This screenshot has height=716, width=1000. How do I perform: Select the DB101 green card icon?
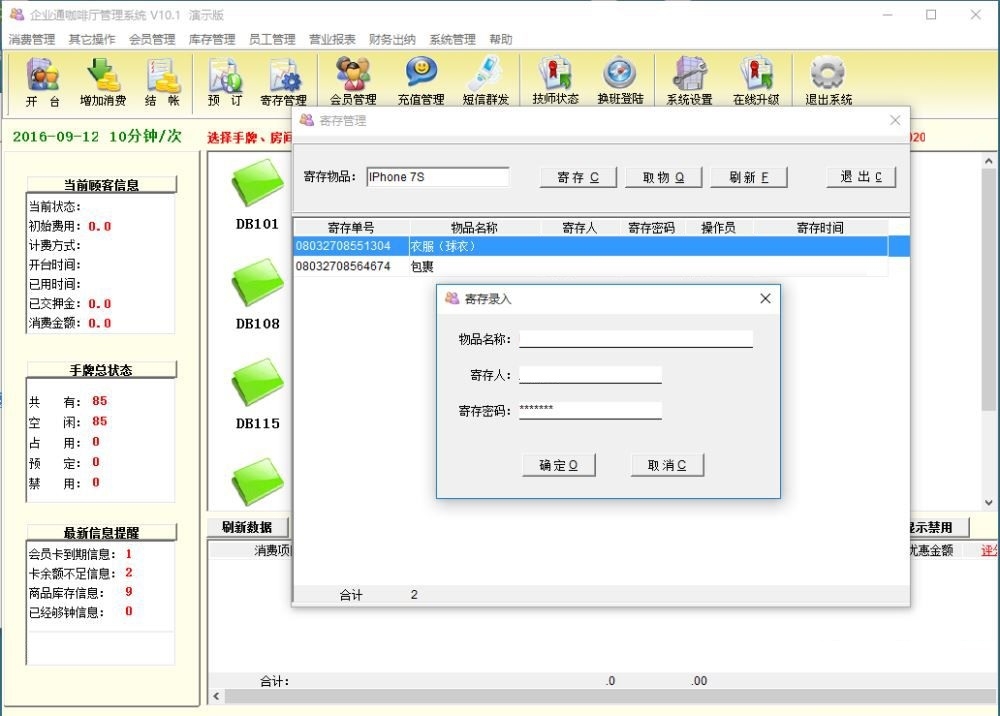coord(257,185)
